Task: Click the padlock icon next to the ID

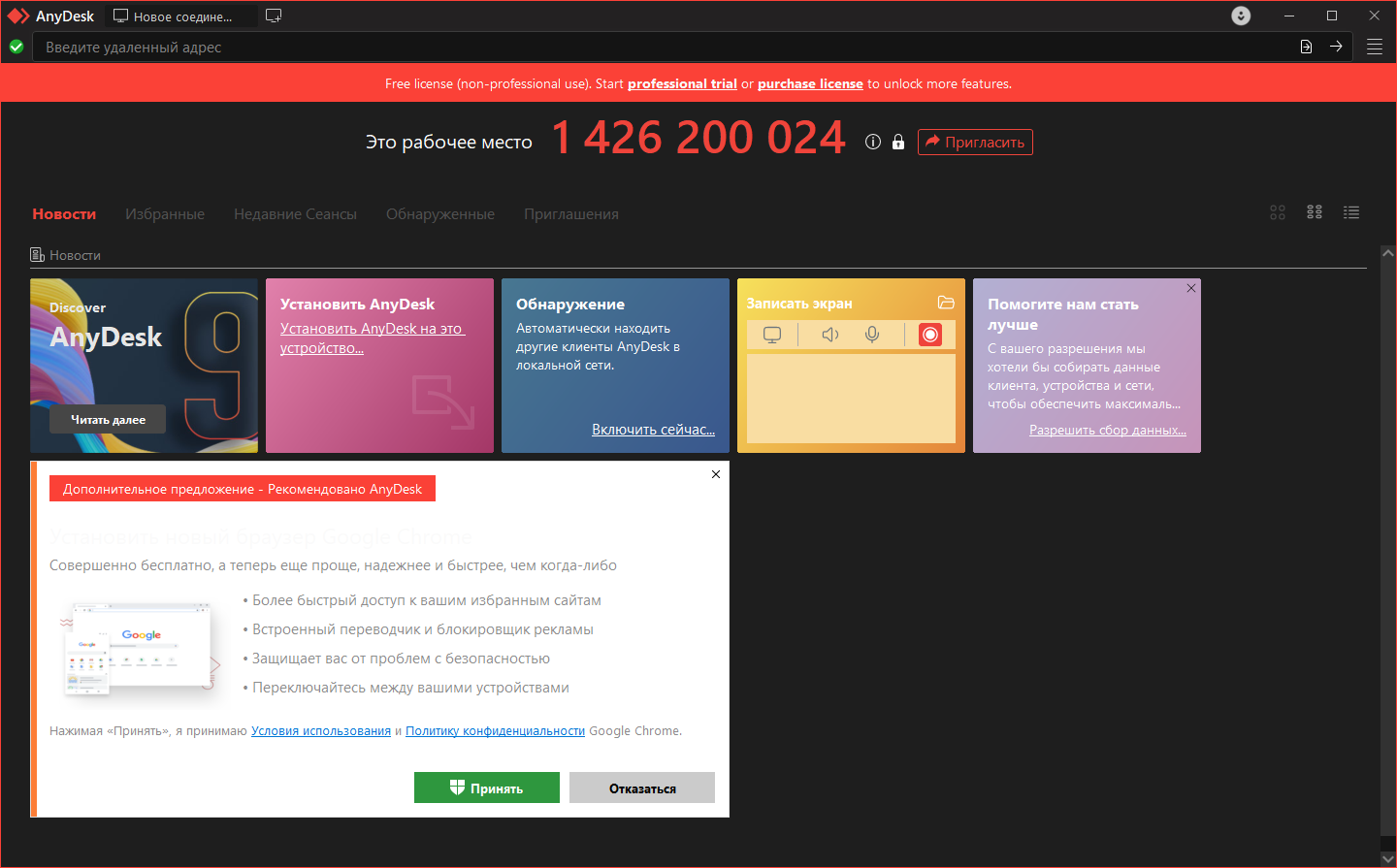Action: 898,142
